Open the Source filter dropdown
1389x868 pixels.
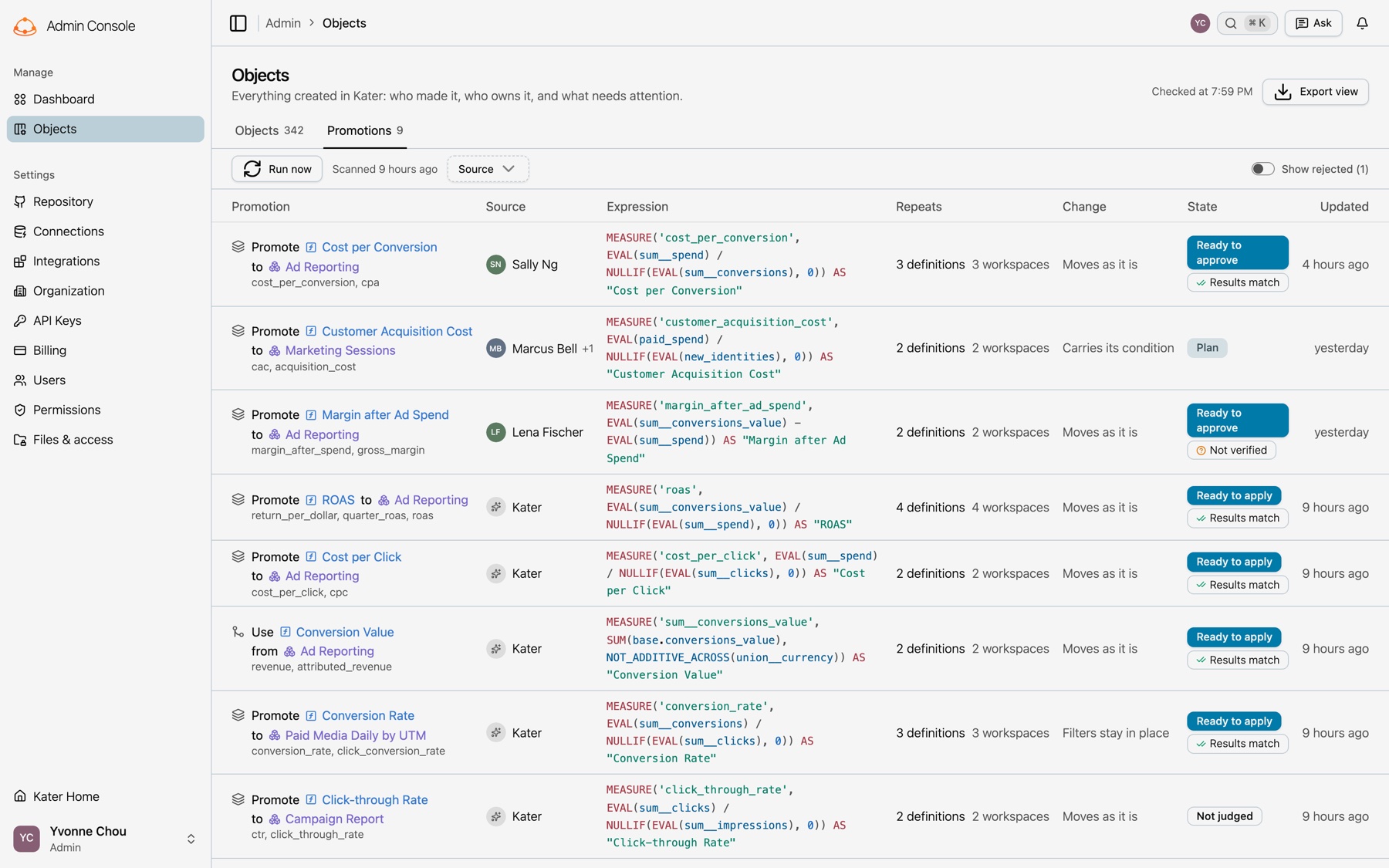point(488,169)
